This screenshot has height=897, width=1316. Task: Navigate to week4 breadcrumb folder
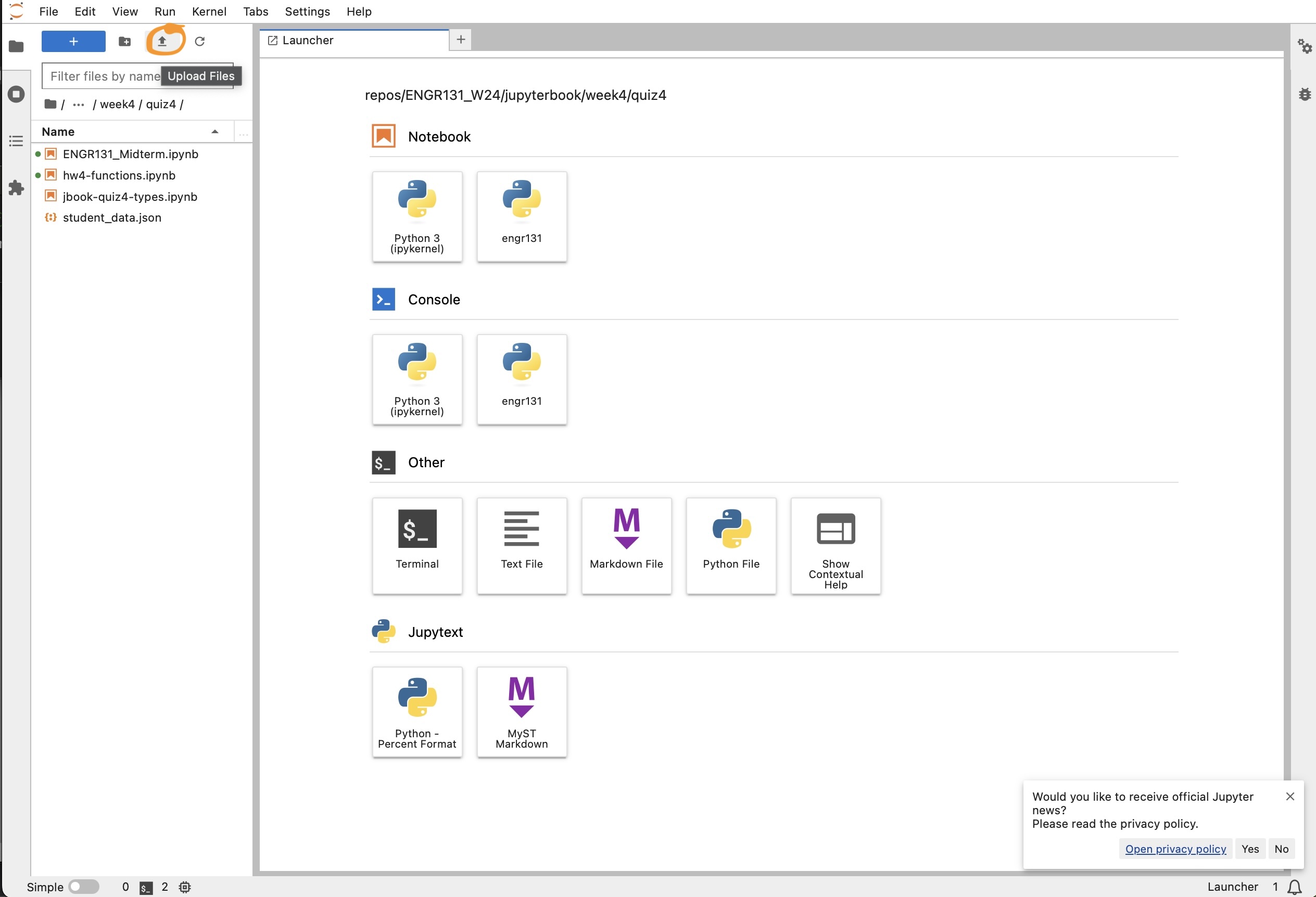point(117,105)
